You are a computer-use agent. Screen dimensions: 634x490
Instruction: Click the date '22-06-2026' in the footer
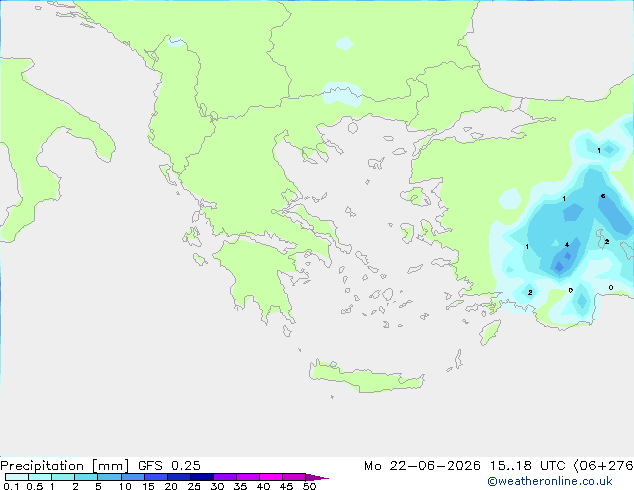(435, 466)
